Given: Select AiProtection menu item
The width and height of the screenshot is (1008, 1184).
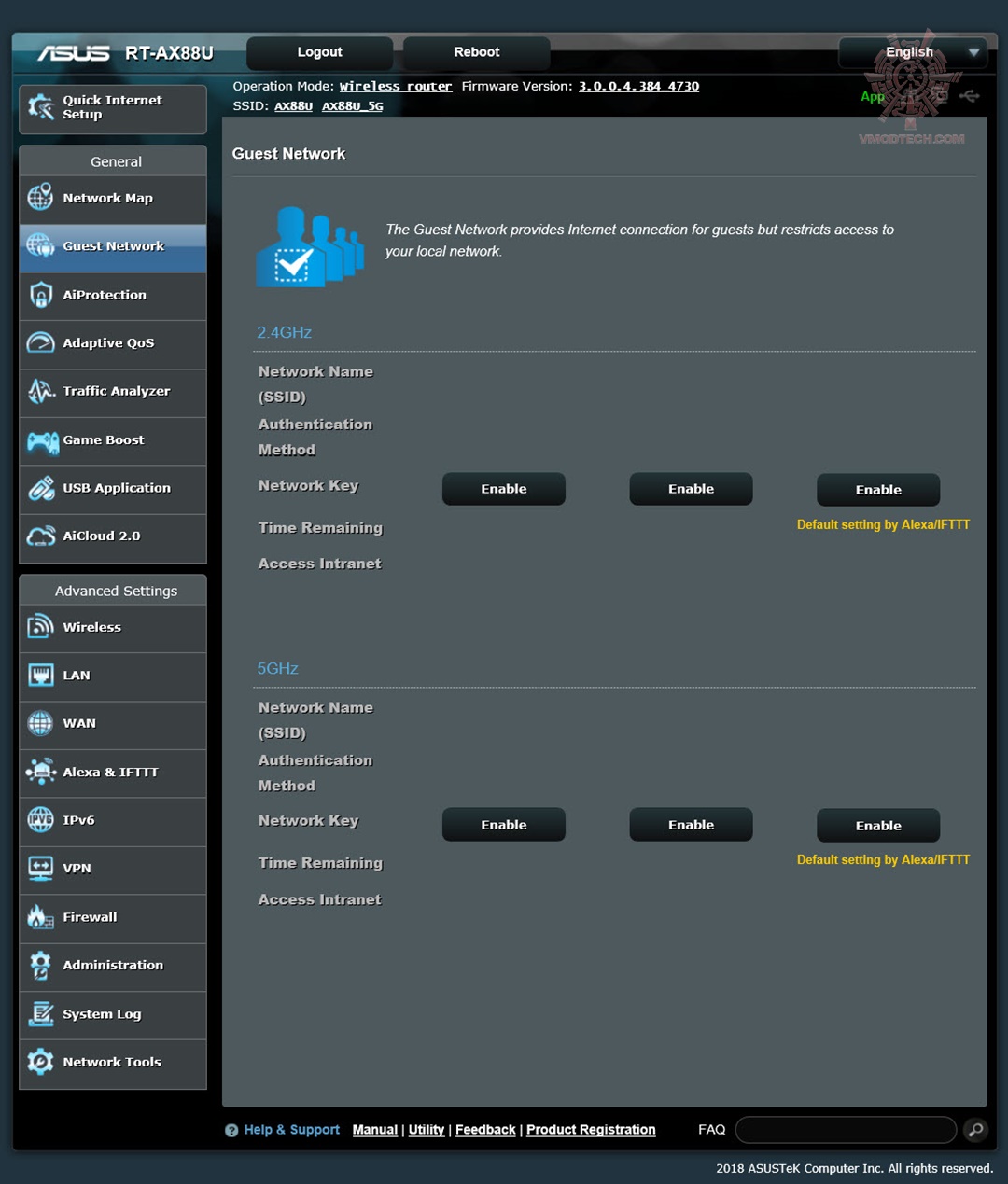Looking at the screenshot, I should tap(113, 295).
